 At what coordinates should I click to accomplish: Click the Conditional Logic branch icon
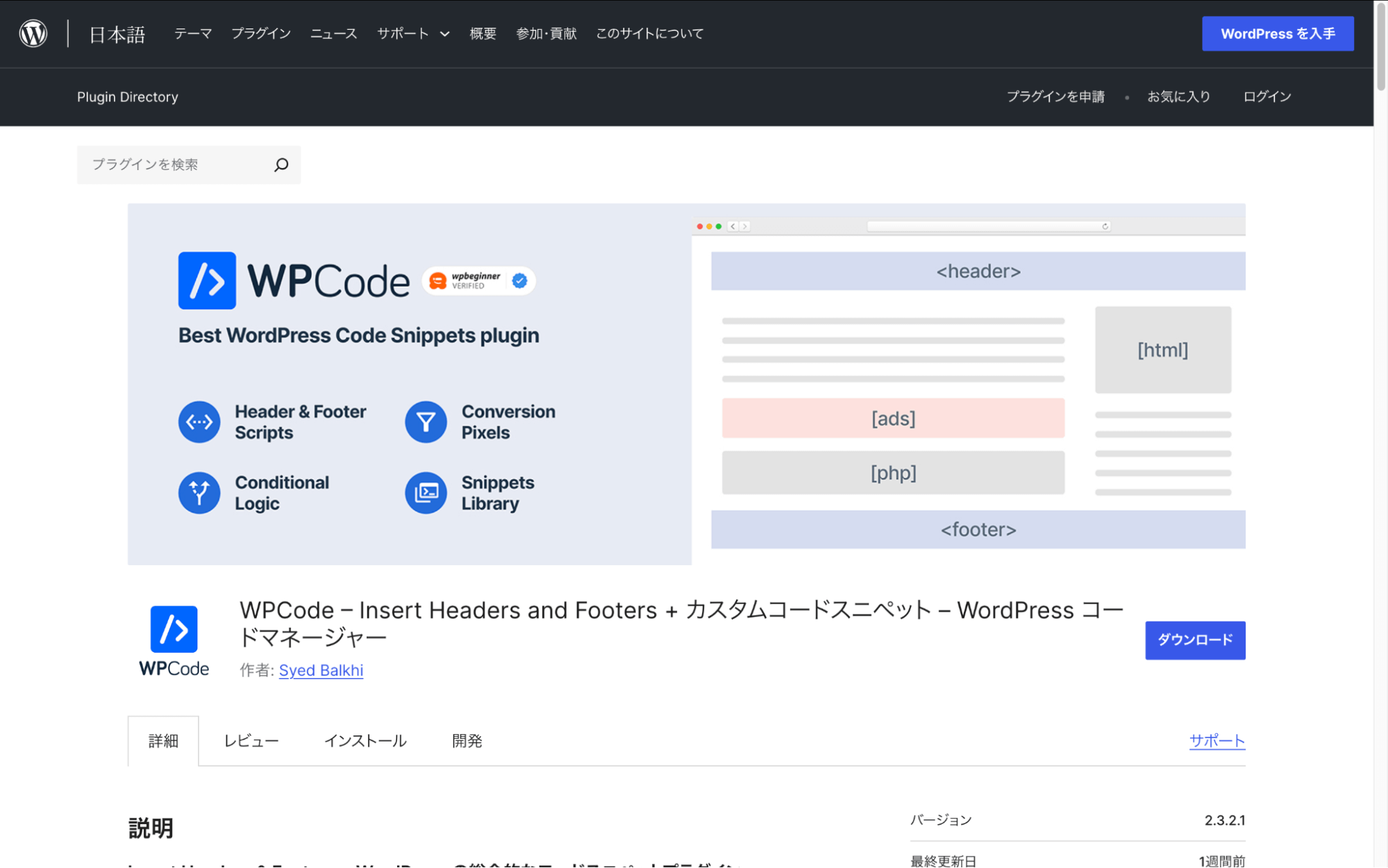click(199, 493)
